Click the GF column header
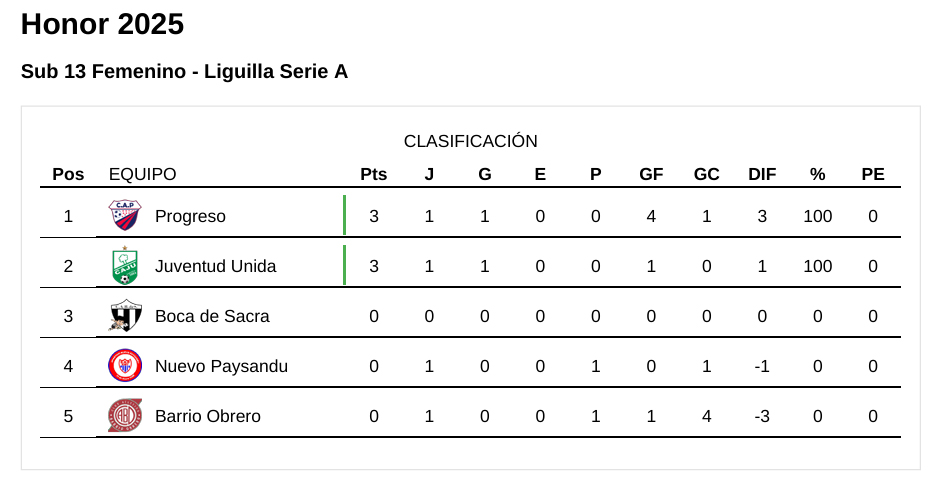Screen dimensions: 947x492 [651, 174]
